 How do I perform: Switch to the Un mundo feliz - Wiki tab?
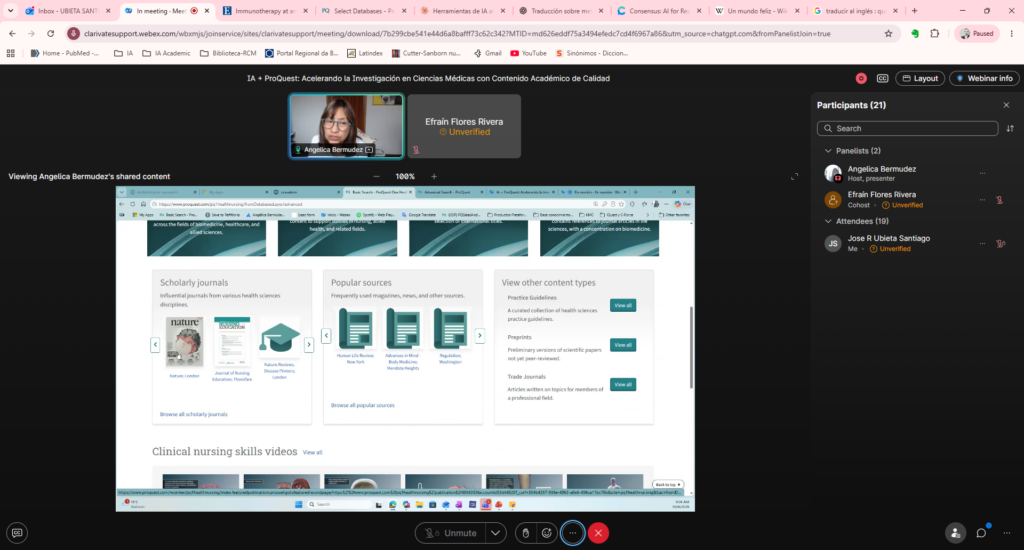point(758,11)
